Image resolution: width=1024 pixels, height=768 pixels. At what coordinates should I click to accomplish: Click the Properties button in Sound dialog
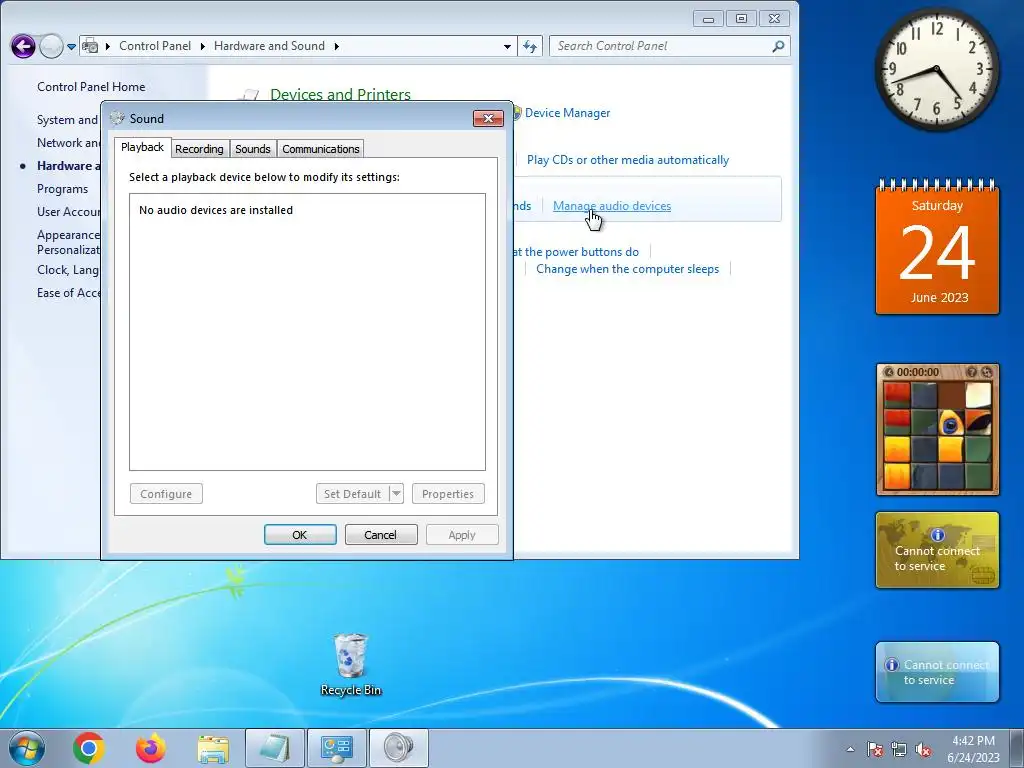coord(448,494)
